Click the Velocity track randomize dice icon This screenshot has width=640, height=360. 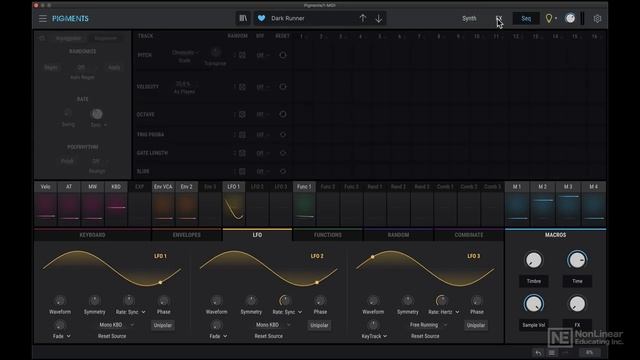pos(242,87)
